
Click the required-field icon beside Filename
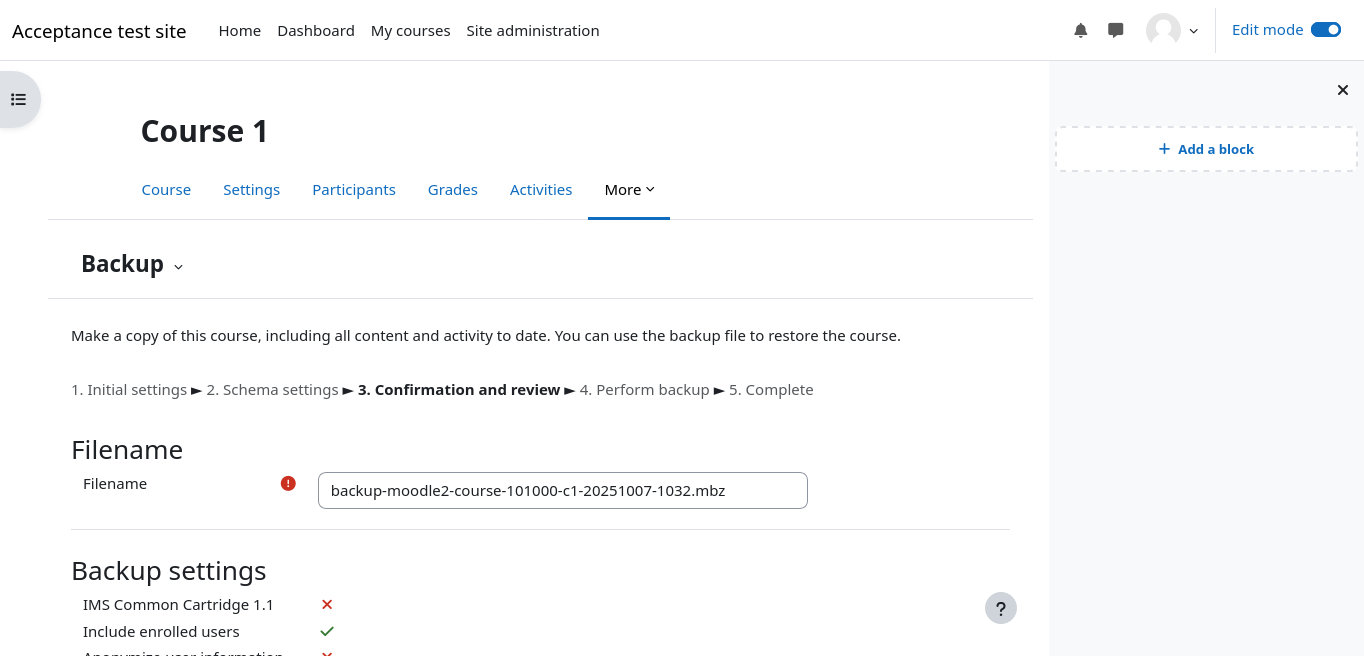[x=288, y=484]
